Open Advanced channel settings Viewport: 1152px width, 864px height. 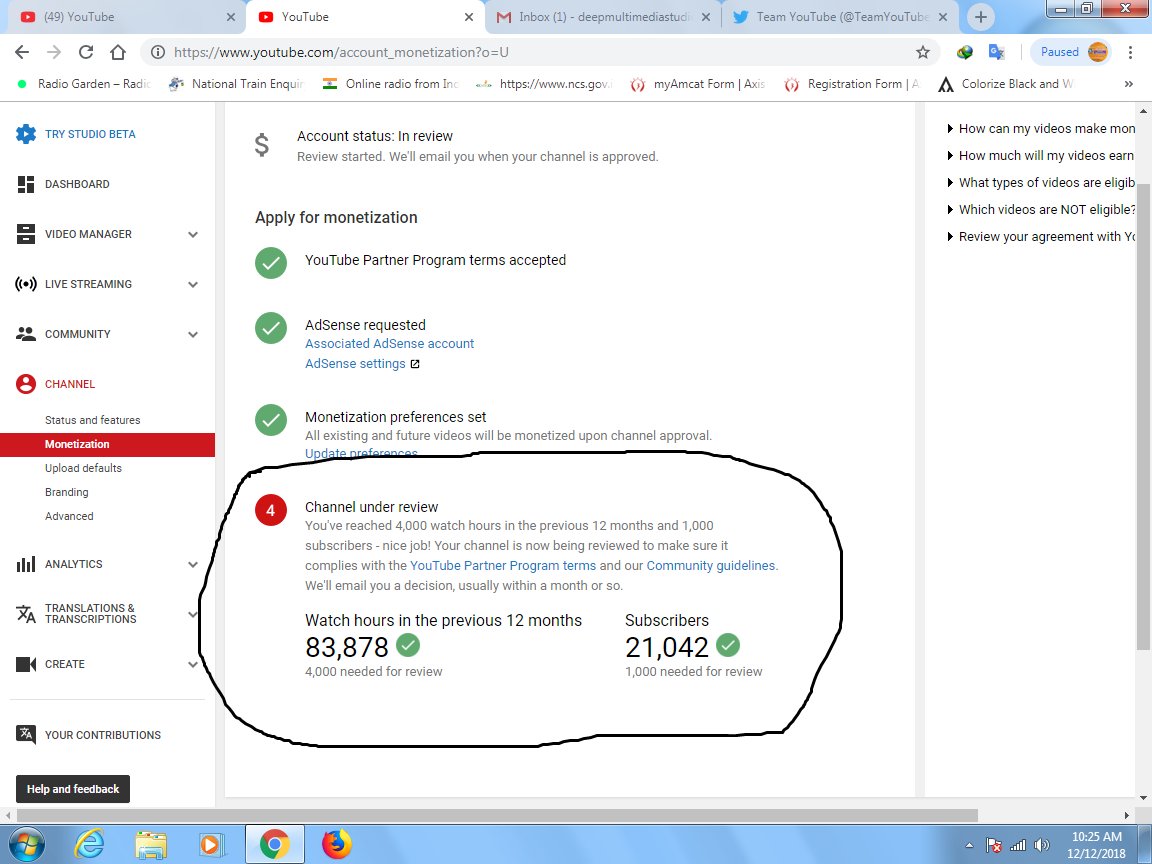69,516
